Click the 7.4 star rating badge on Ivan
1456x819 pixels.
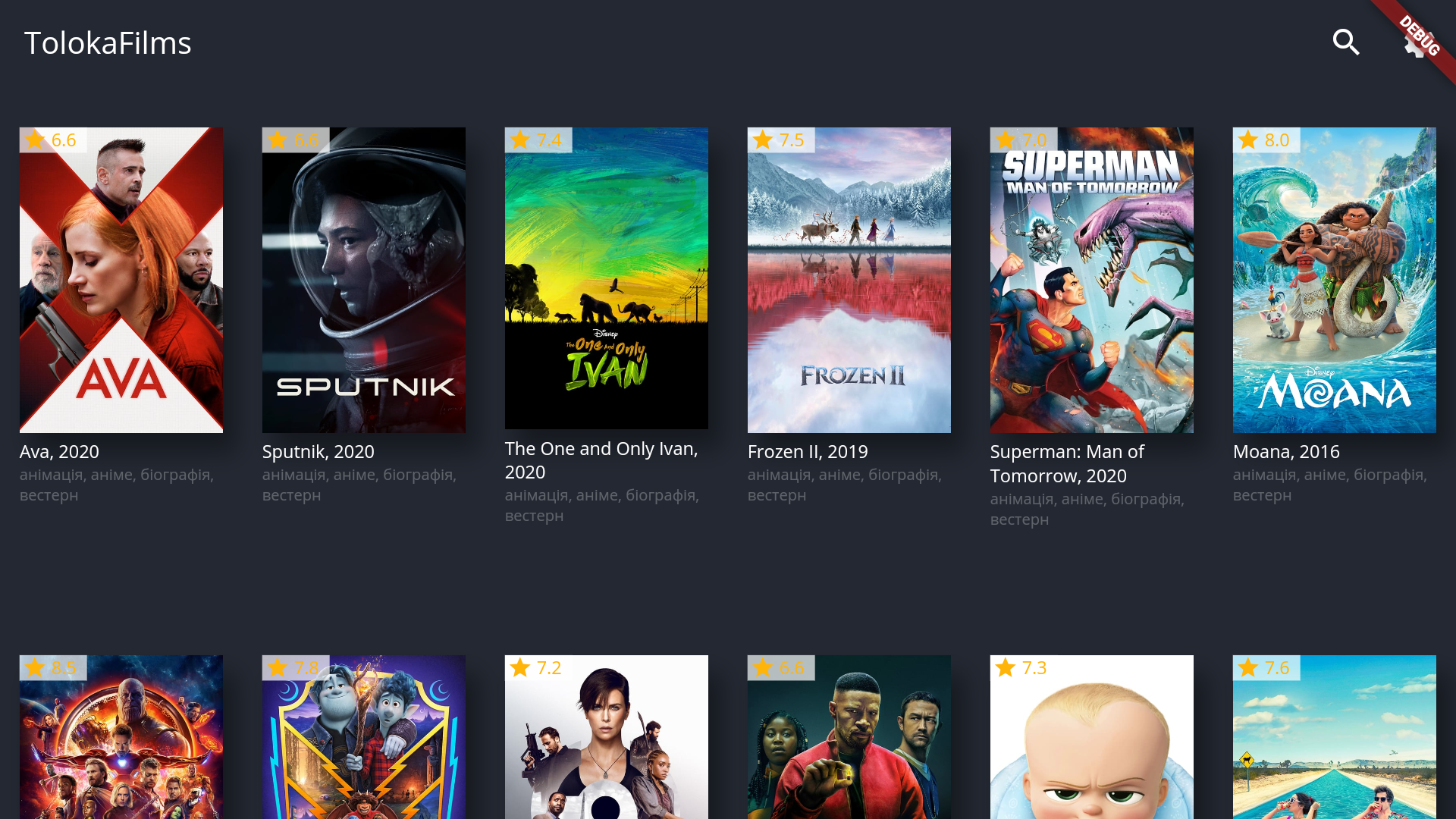(x=538, y=140)
